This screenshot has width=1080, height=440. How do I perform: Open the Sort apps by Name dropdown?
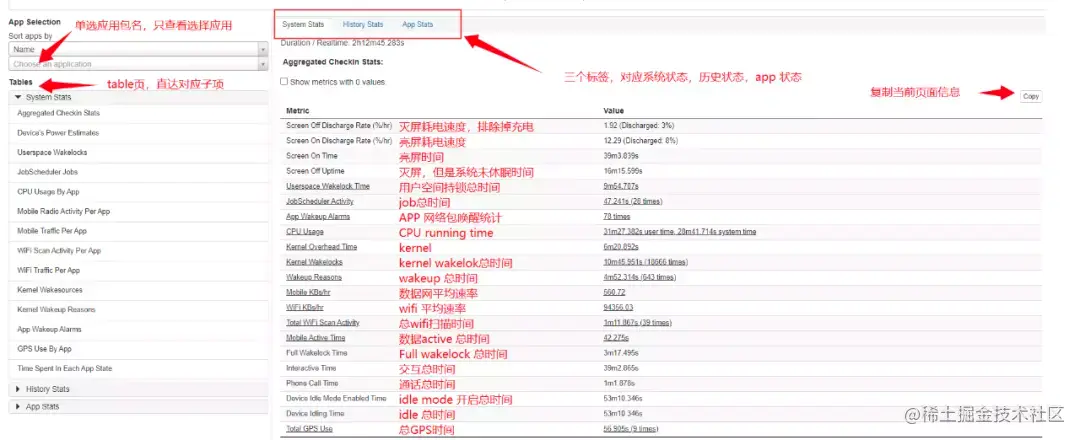138,50
